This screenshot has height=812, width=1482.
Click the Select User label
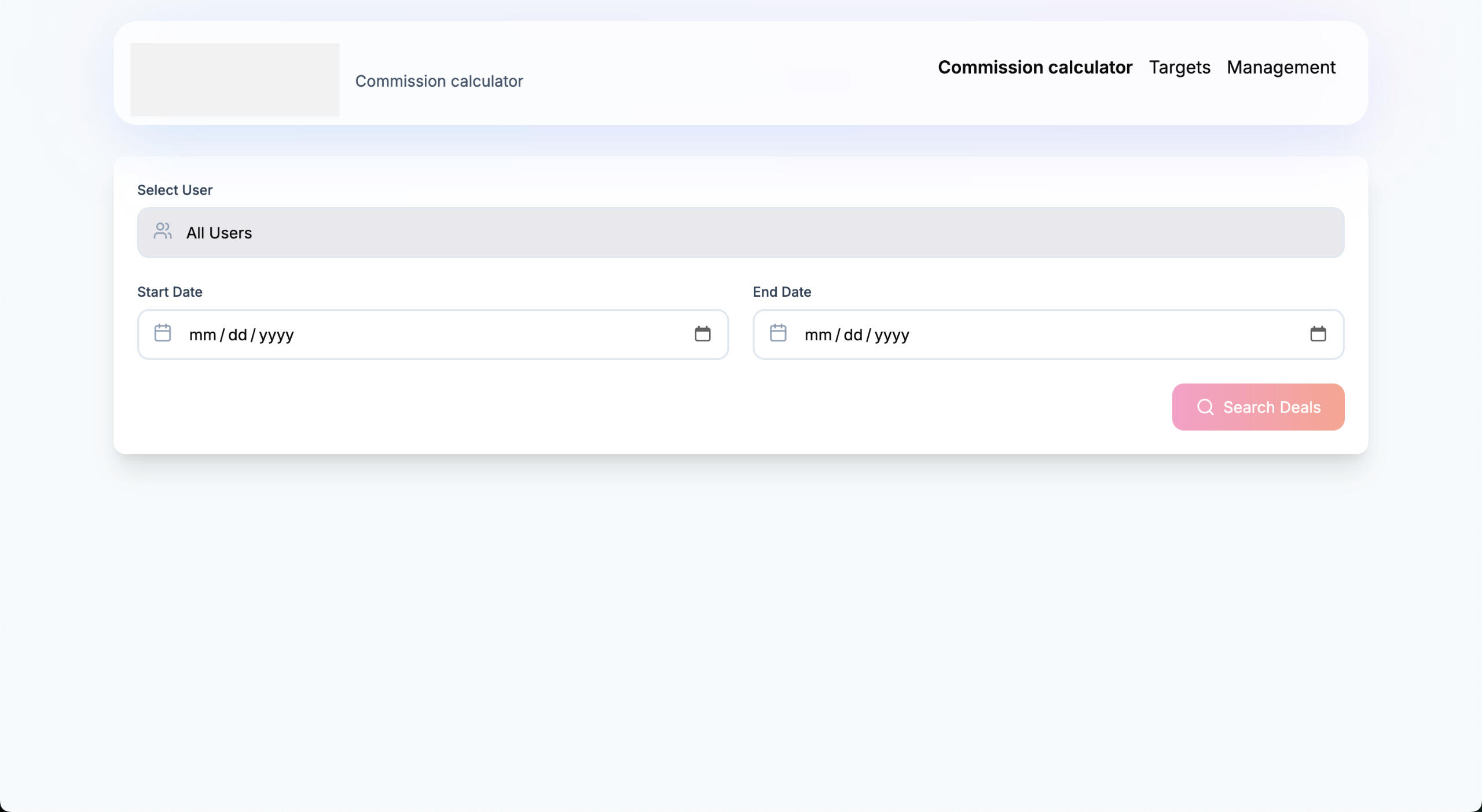tap(175, 190)
